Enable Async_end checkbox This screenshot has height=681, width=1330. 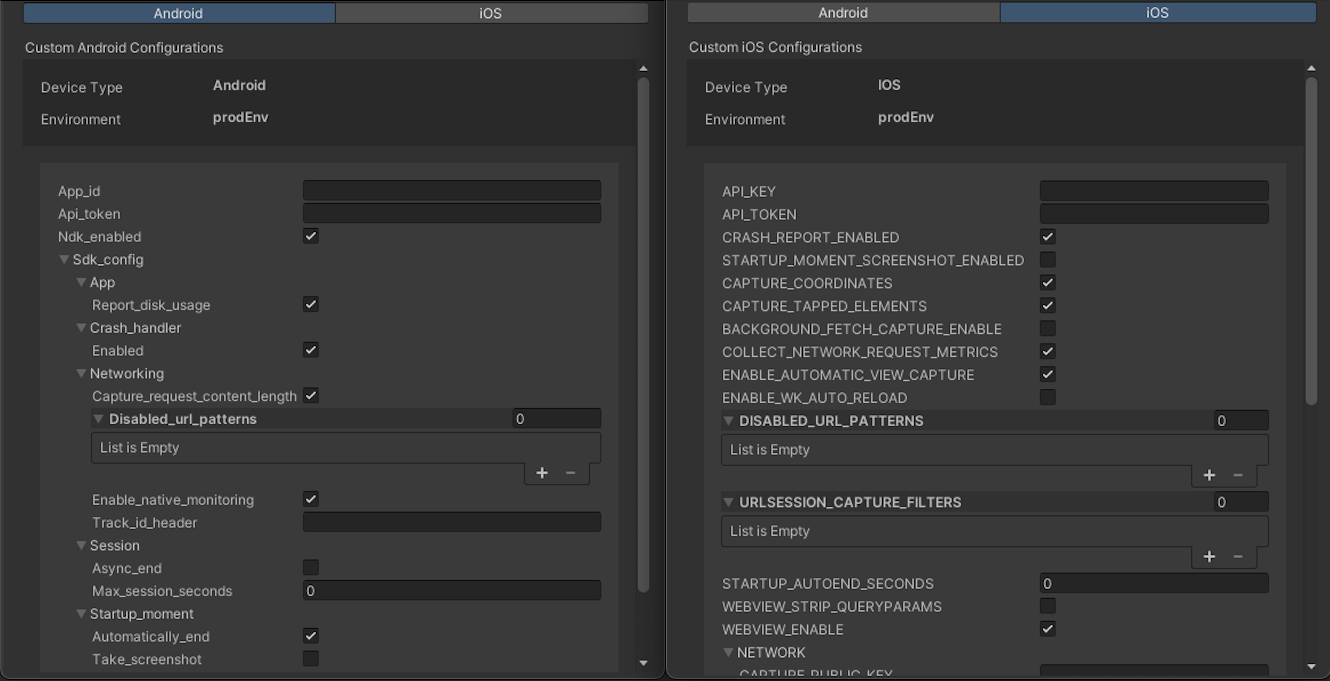(x=311, y=568)
